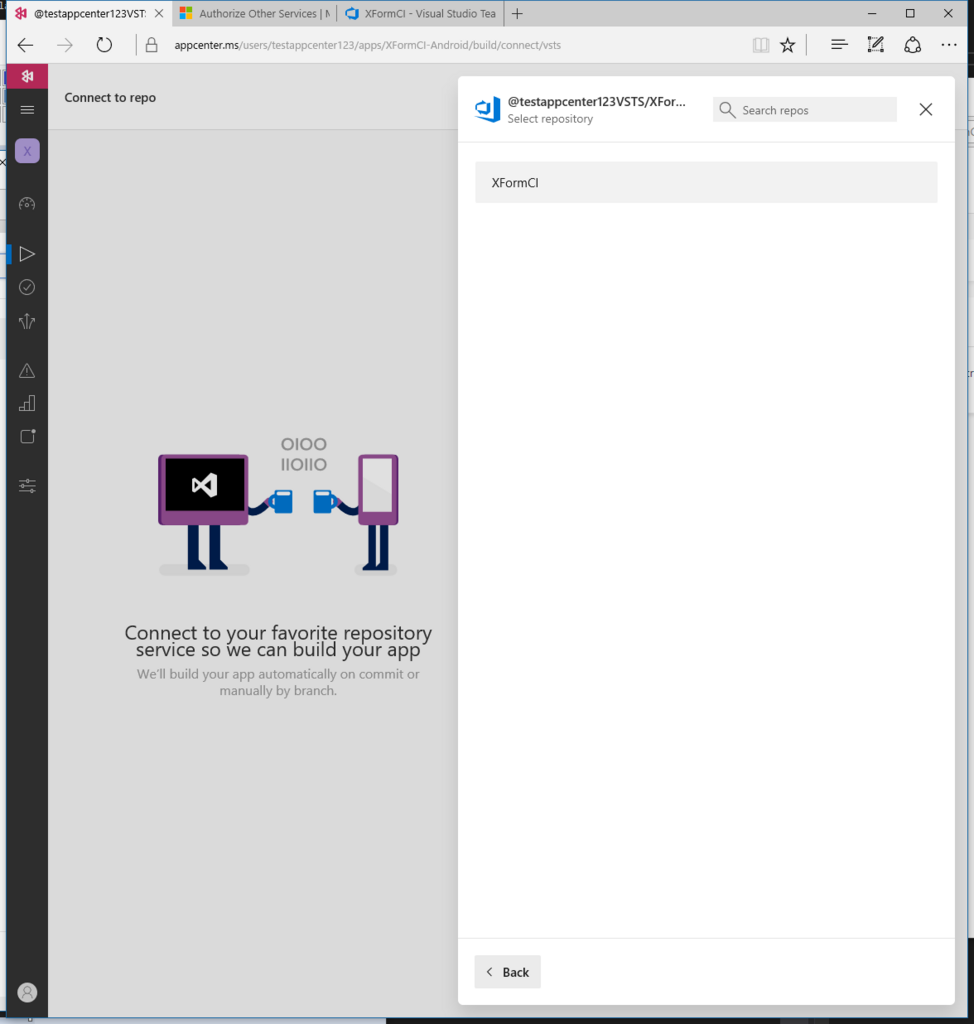Open the browser Hub icon

pyautogui.click(x=839, y=44)
